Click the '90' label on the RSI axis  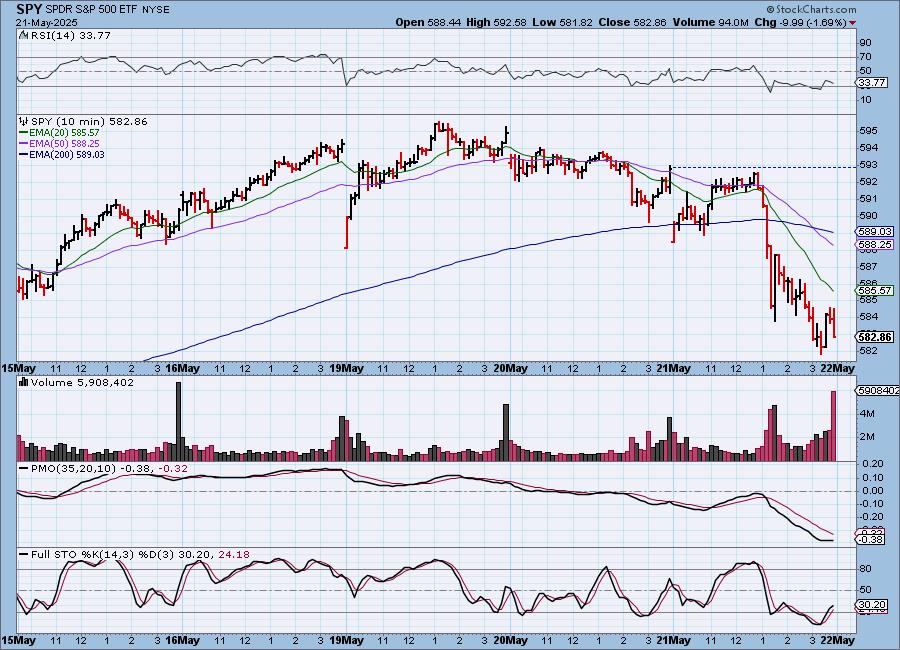coord(865,43)
